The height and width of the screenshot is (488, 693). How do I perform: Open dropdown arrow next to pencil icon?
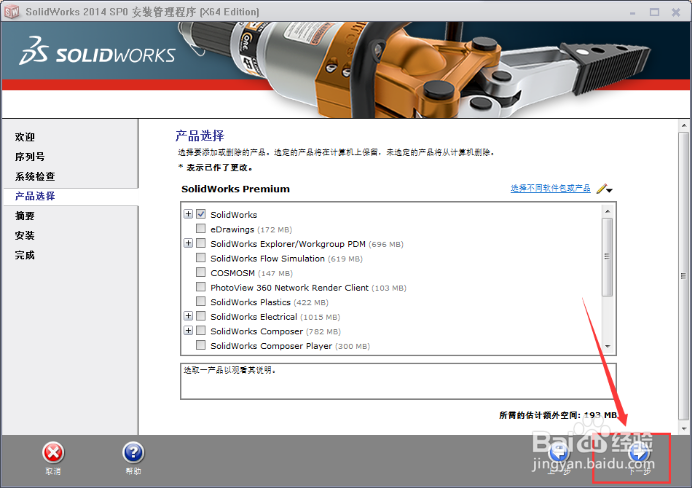610,191
